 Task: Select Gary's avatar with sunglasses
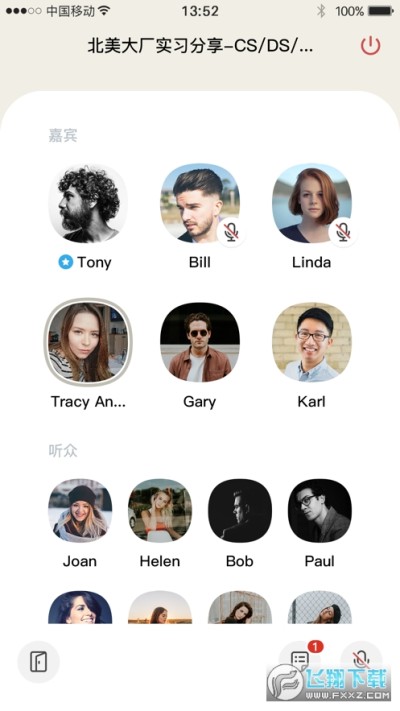[200, 342]
